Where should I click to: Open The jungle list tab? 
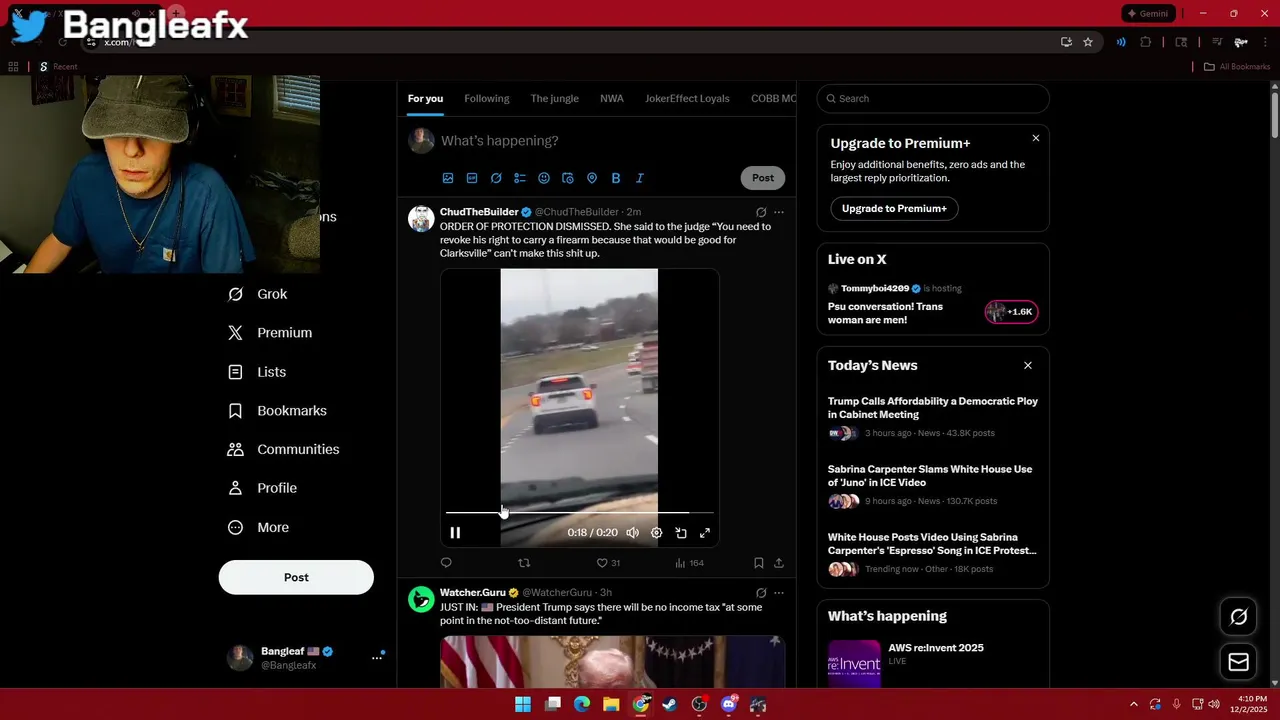555,99
